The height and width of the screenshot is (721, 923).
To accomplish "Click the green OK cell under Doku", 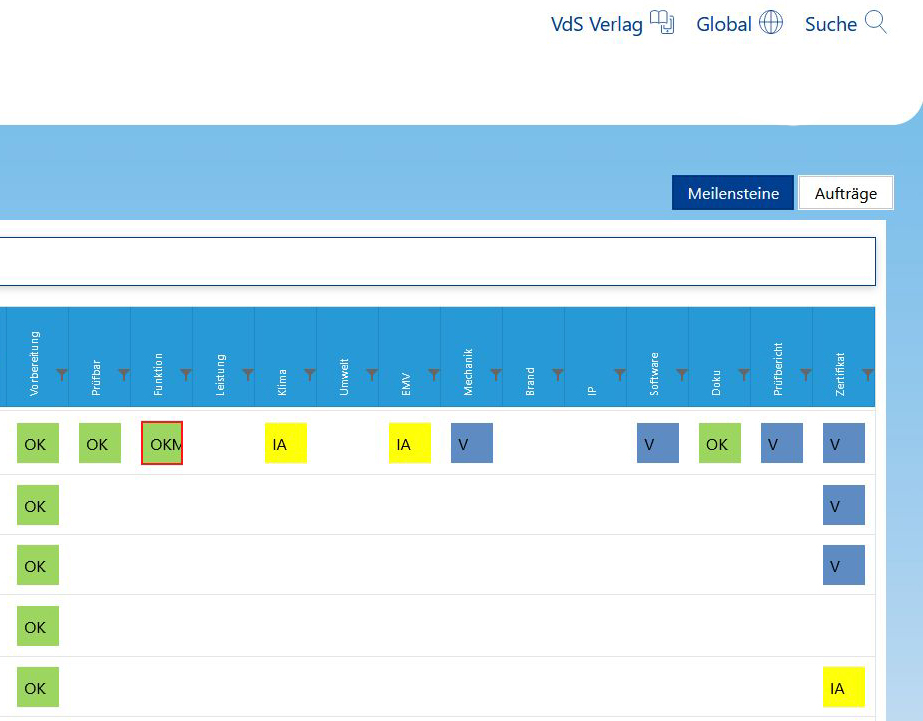I will pos(720,443).
